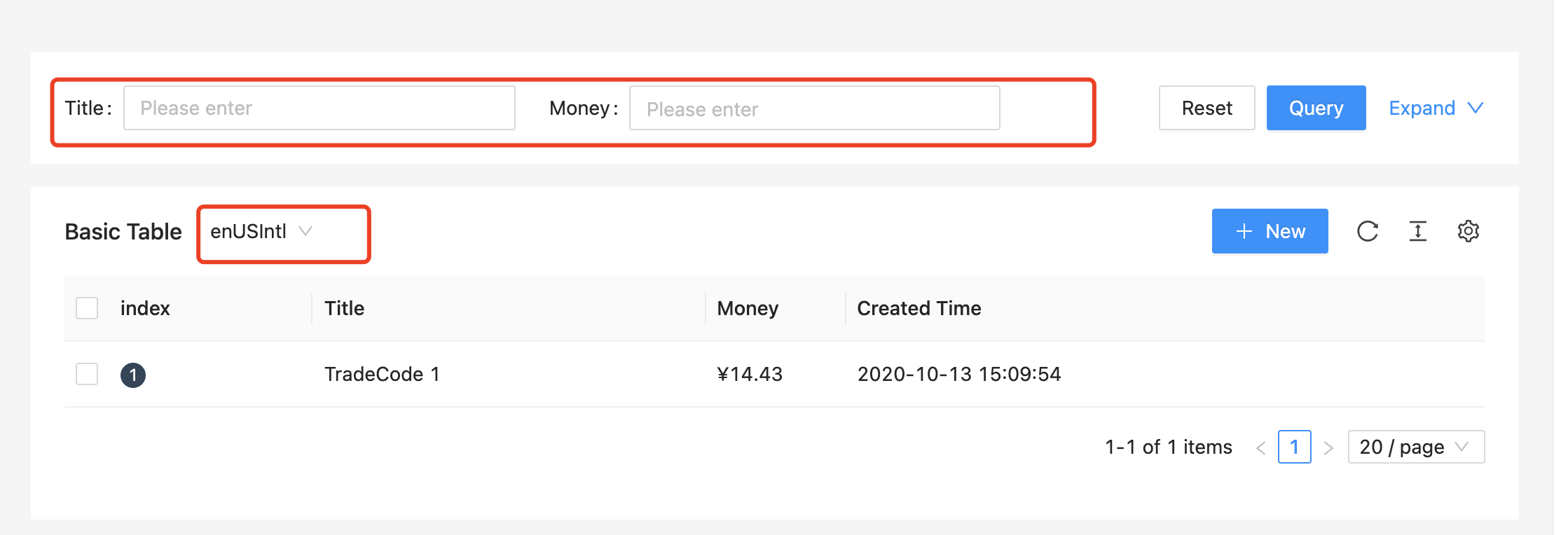
Task: Click the index badge for row 1
Action: click(x=133, y=375)
